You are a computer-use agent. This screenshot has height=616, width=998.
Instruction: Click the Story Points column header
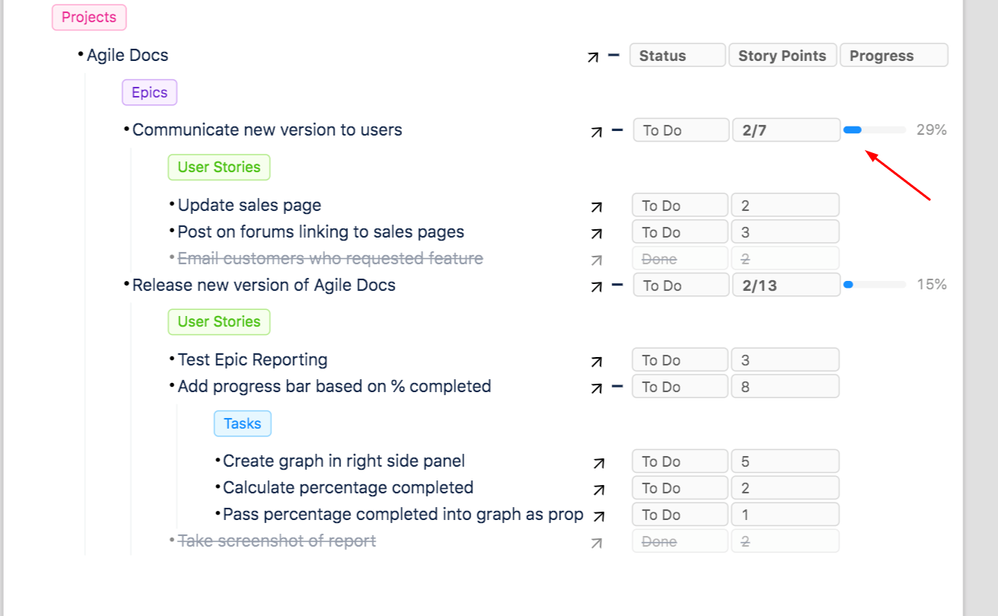point(782,56)
